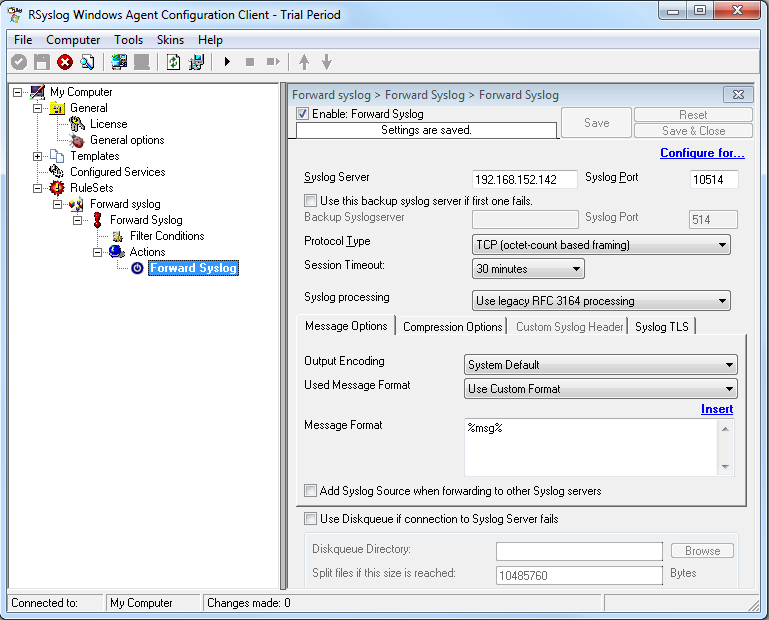Expand the Templates tree node
The height and width of the screenshot is (620, 769).
[37, 156]
